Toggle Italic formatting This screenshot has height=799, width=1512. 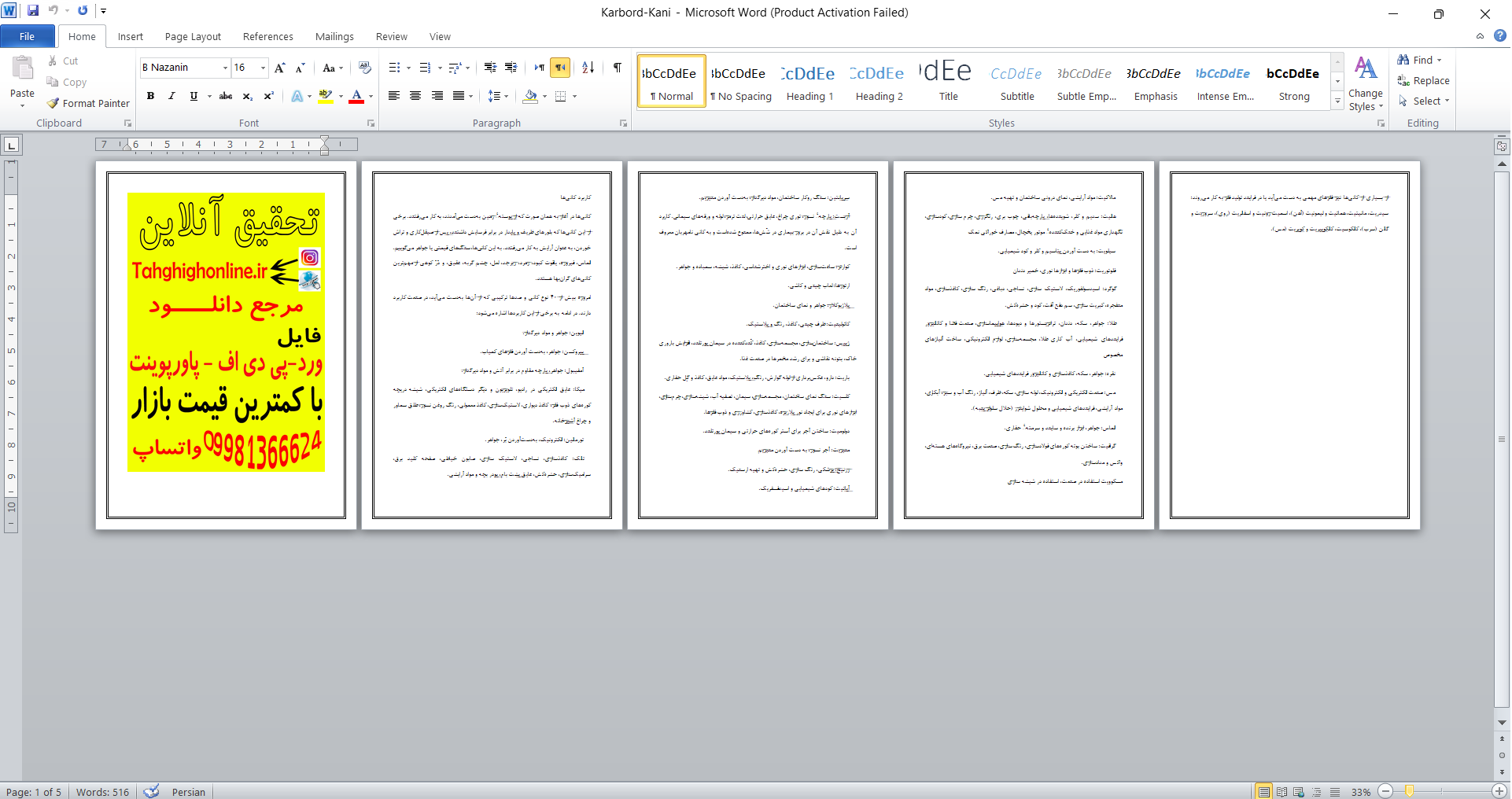click(x=171, y=96)
